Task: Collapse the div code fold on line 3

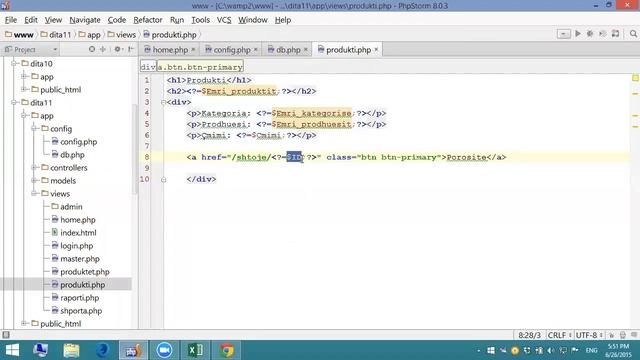Action: [163, 102]
